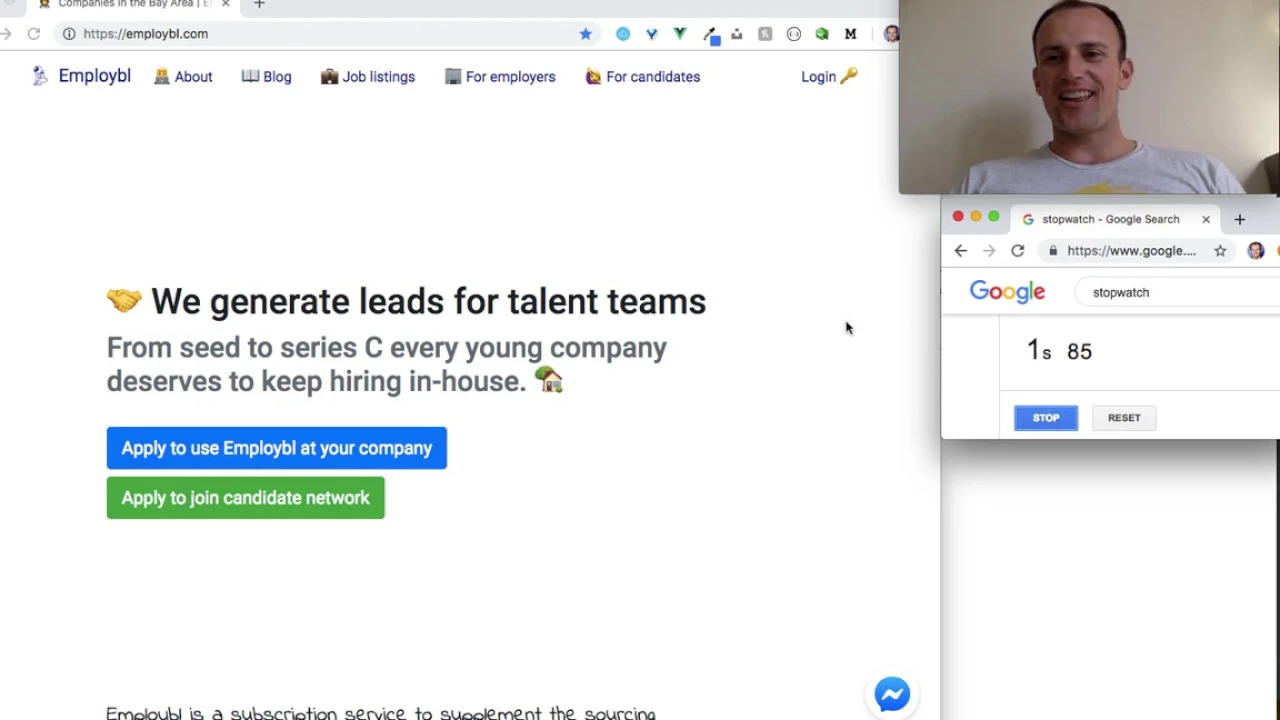The height and width of the screenshot is (720, 1280).
Task: Open Facebook Messenger chat bubble
Action: (892, 694)
